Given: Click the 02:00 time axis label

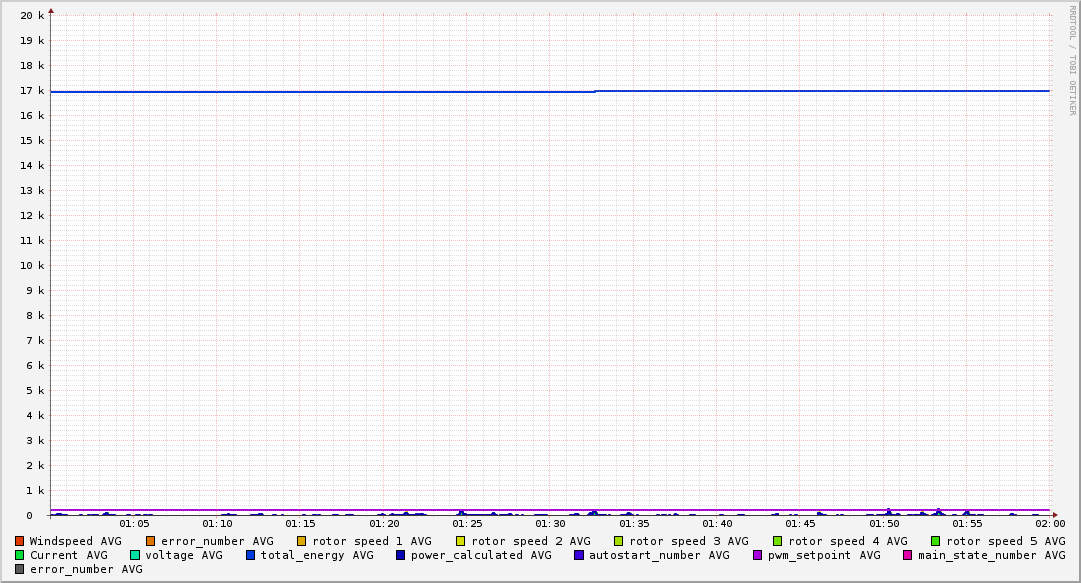Looking at the screenshot, I should [1050, 524].
